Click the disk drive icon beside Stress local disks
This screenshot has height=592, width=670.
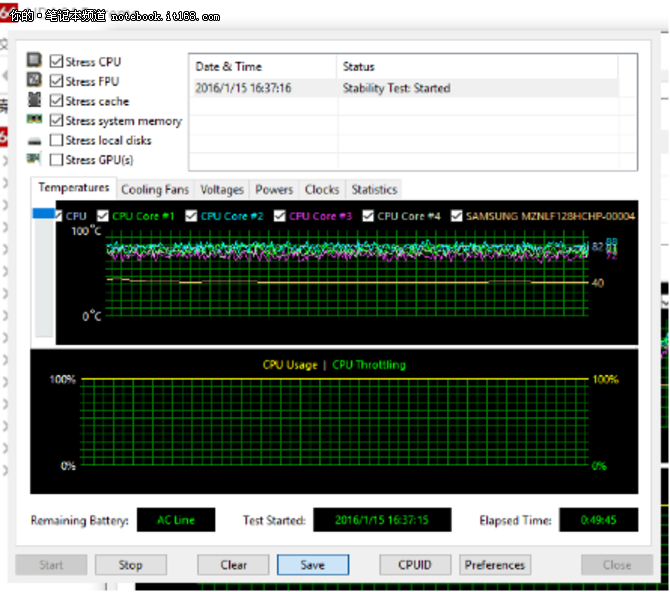(35, 140)
